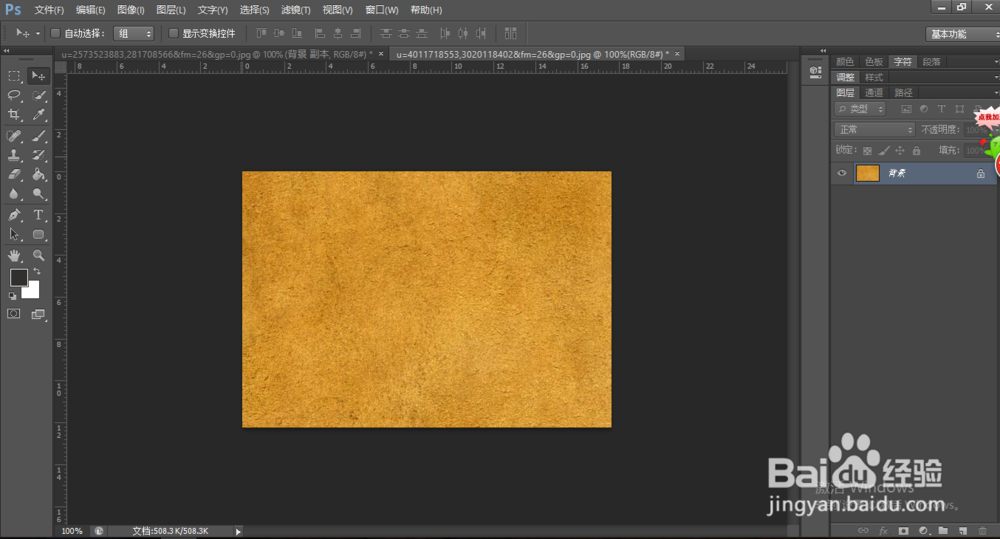Viewport: 1000px width, 539px height.
Task: Open the 滤镜(T) menu
Action: click(x=295, y=10)
